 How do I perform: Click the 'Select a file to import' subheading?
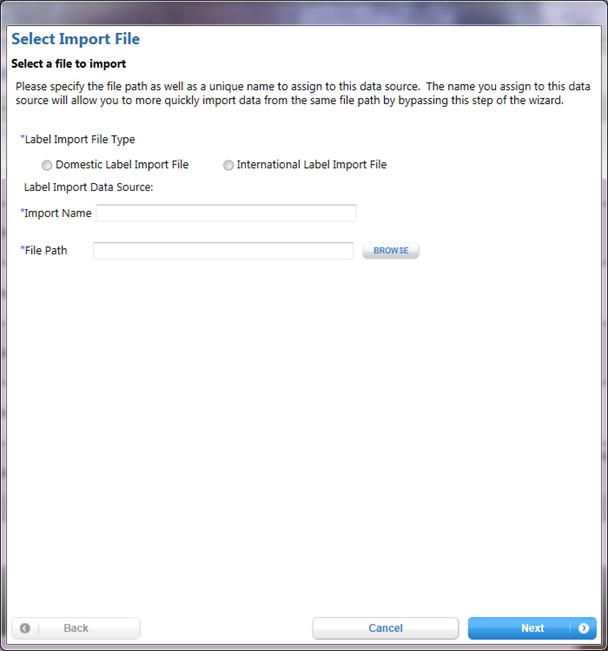(69, 64)
